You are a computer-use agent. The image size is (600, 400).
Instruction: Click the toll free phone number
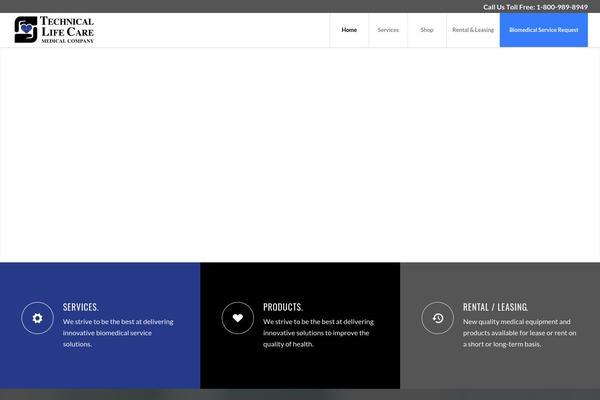coord(562,7)
